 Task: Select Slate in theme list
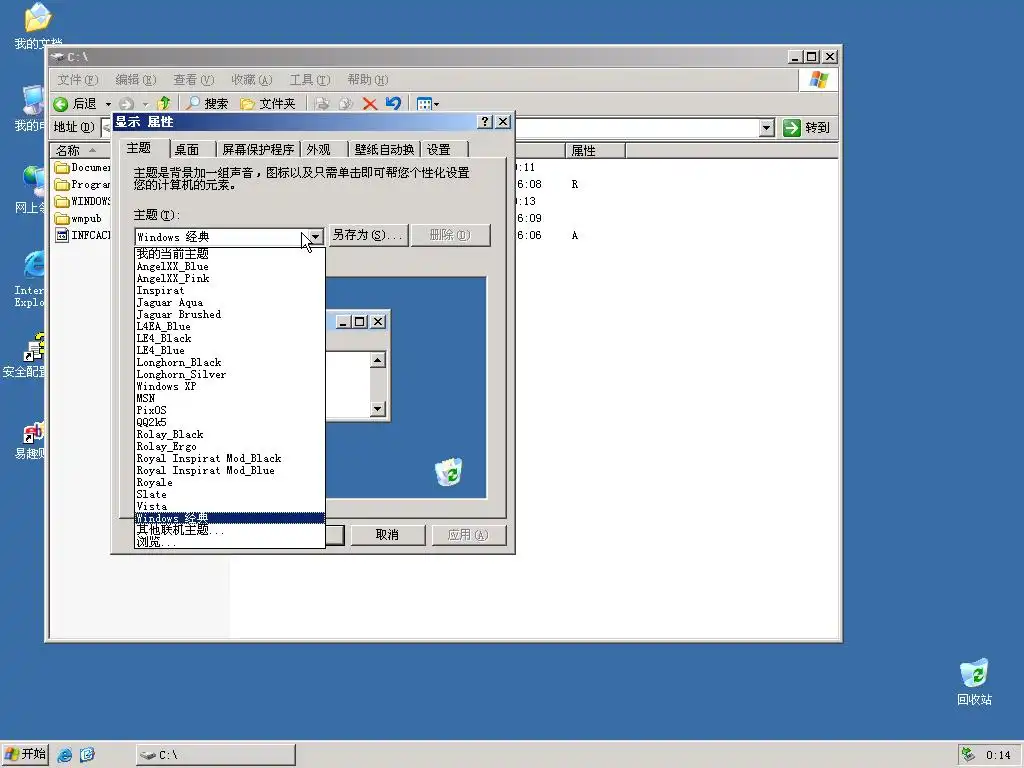229,494
